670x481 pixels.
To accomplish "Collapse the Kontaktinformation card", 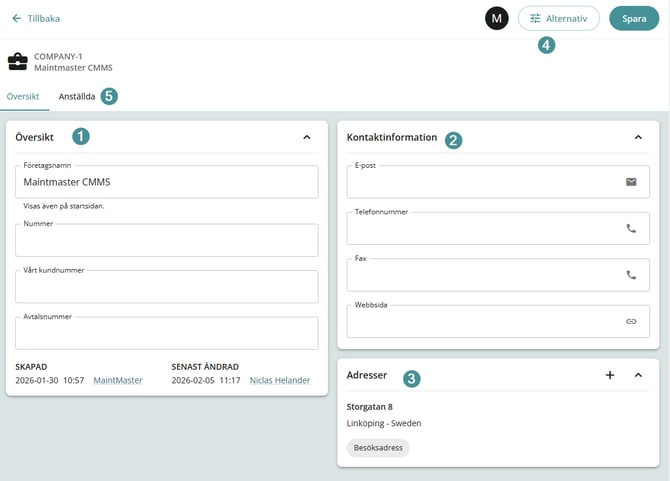I will point(638,137).
